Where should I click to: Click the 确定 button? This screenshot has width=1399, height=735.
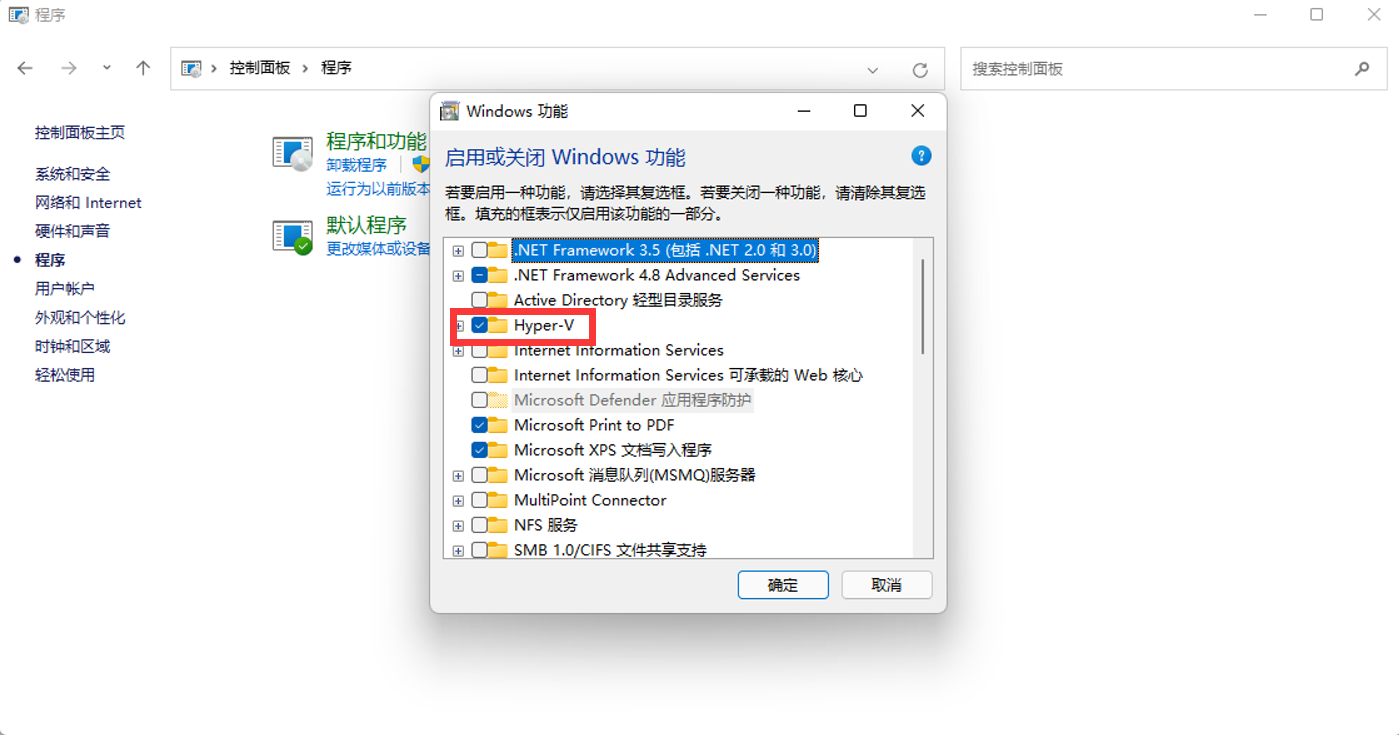[x=783, y=585]
